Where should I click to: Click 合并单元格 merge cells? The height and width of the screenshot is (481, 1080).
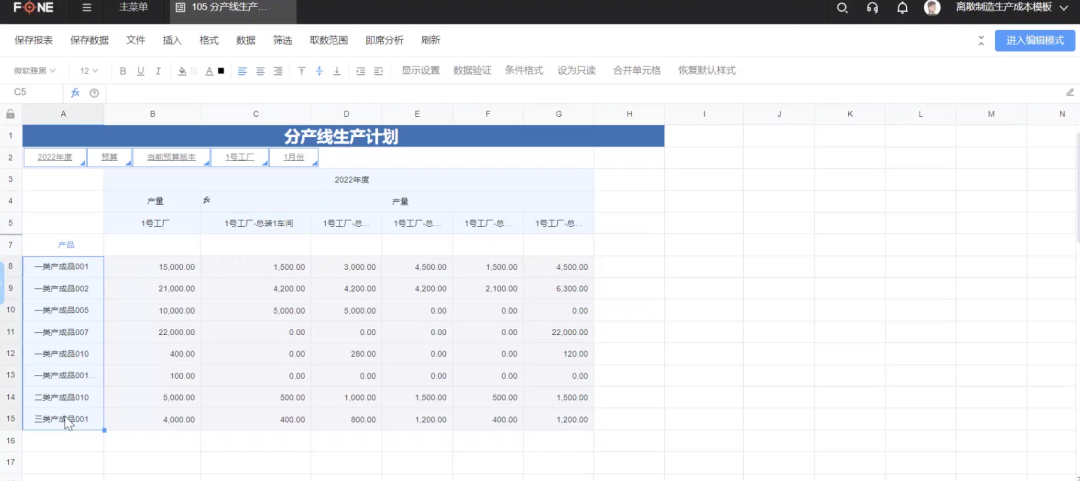(x=637, y=71)
